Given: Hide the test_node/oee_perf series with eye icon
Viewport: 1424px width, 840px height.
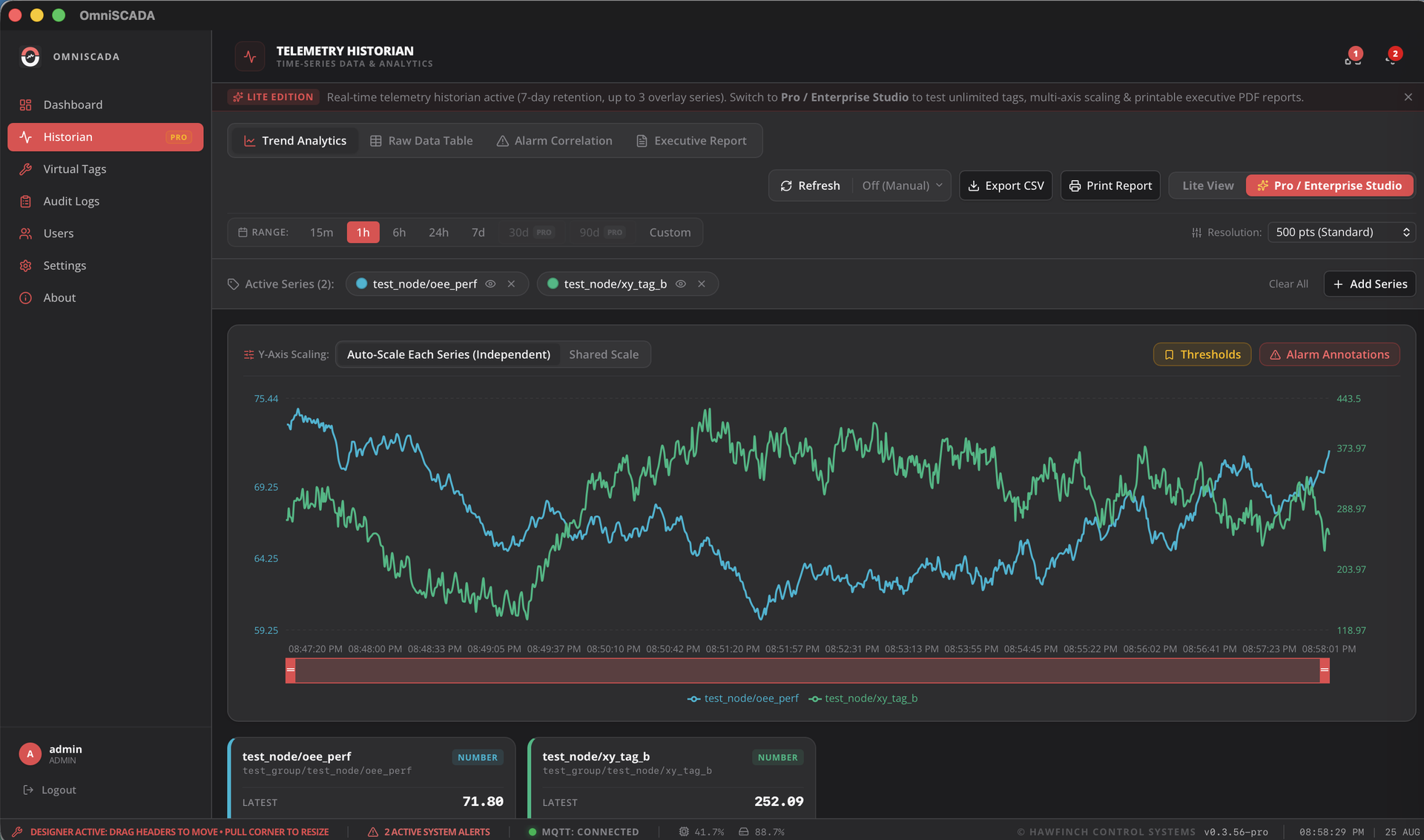Looking at the screenshot, I should point(490,284).
